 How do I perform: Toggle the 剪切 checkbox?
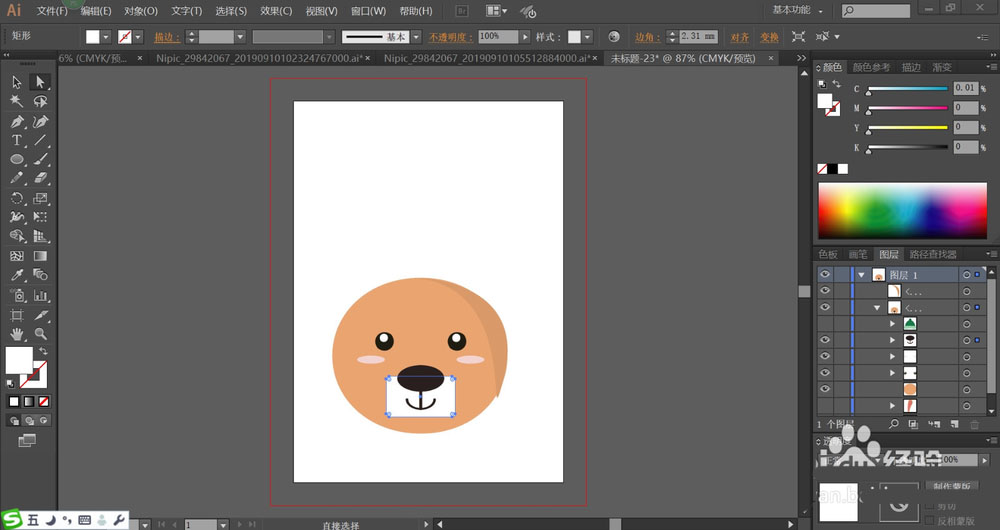click(930, 506)
